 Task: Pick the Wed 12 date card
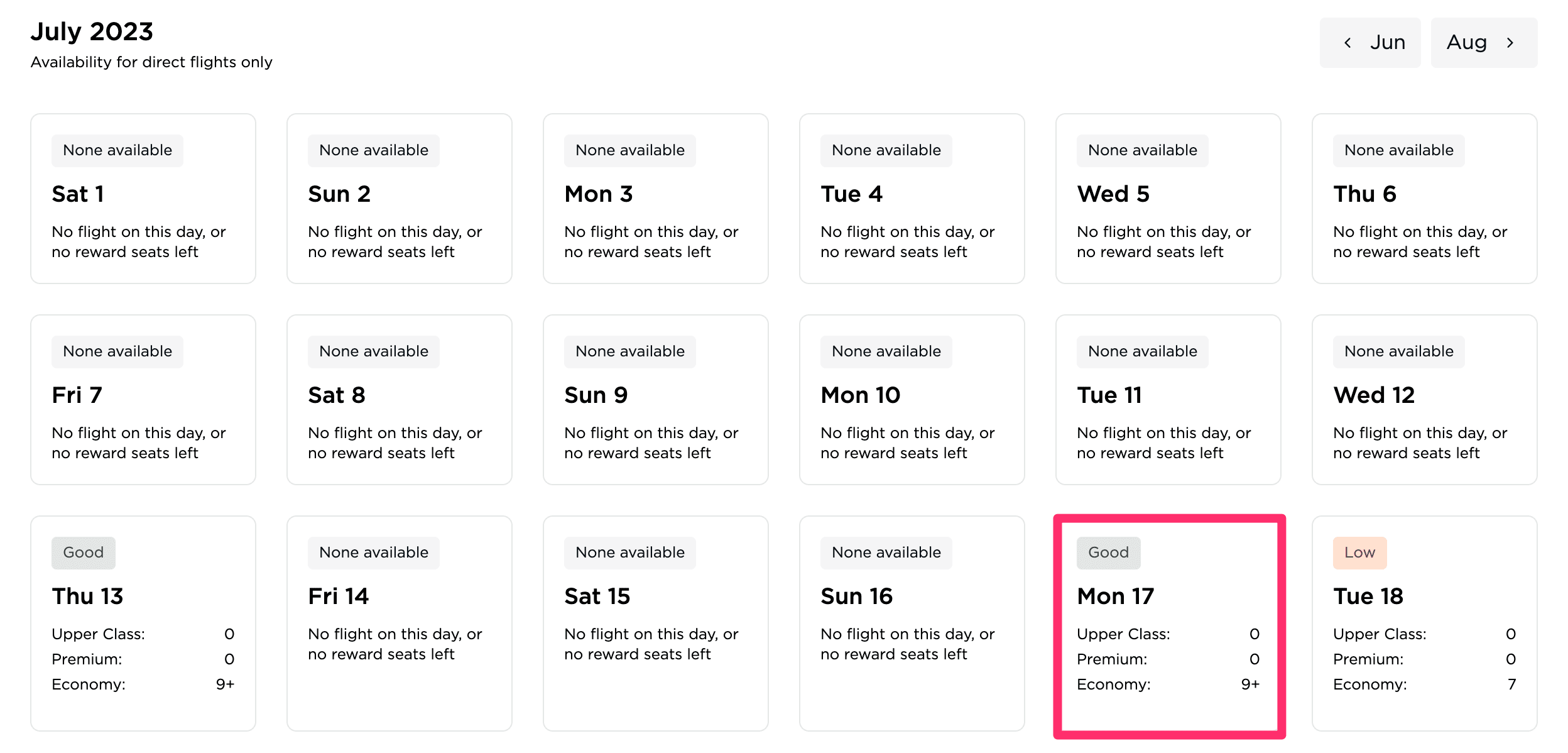[1424, 400]
